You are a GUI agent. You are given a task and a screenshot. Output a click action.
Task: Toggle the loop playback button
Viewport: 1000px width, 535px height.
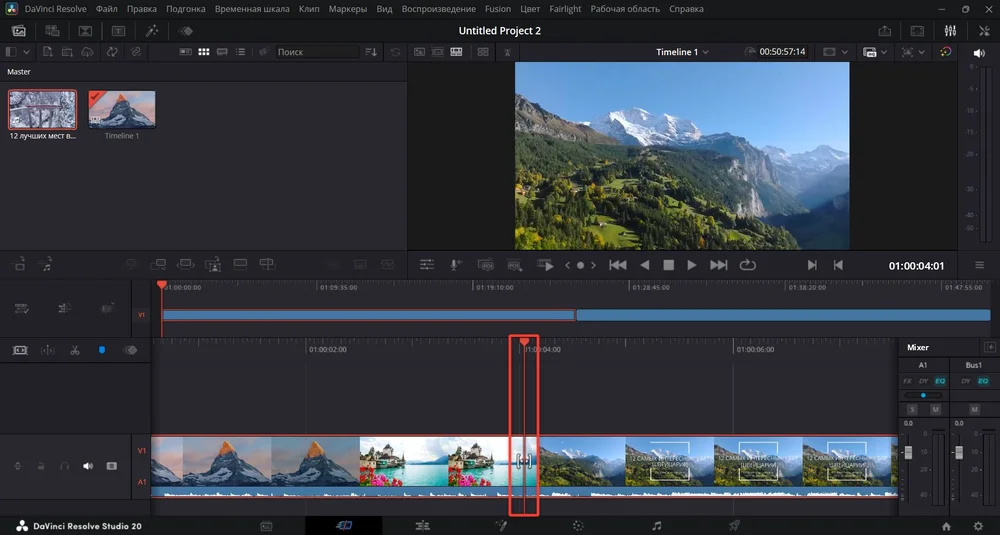(747, 265)
